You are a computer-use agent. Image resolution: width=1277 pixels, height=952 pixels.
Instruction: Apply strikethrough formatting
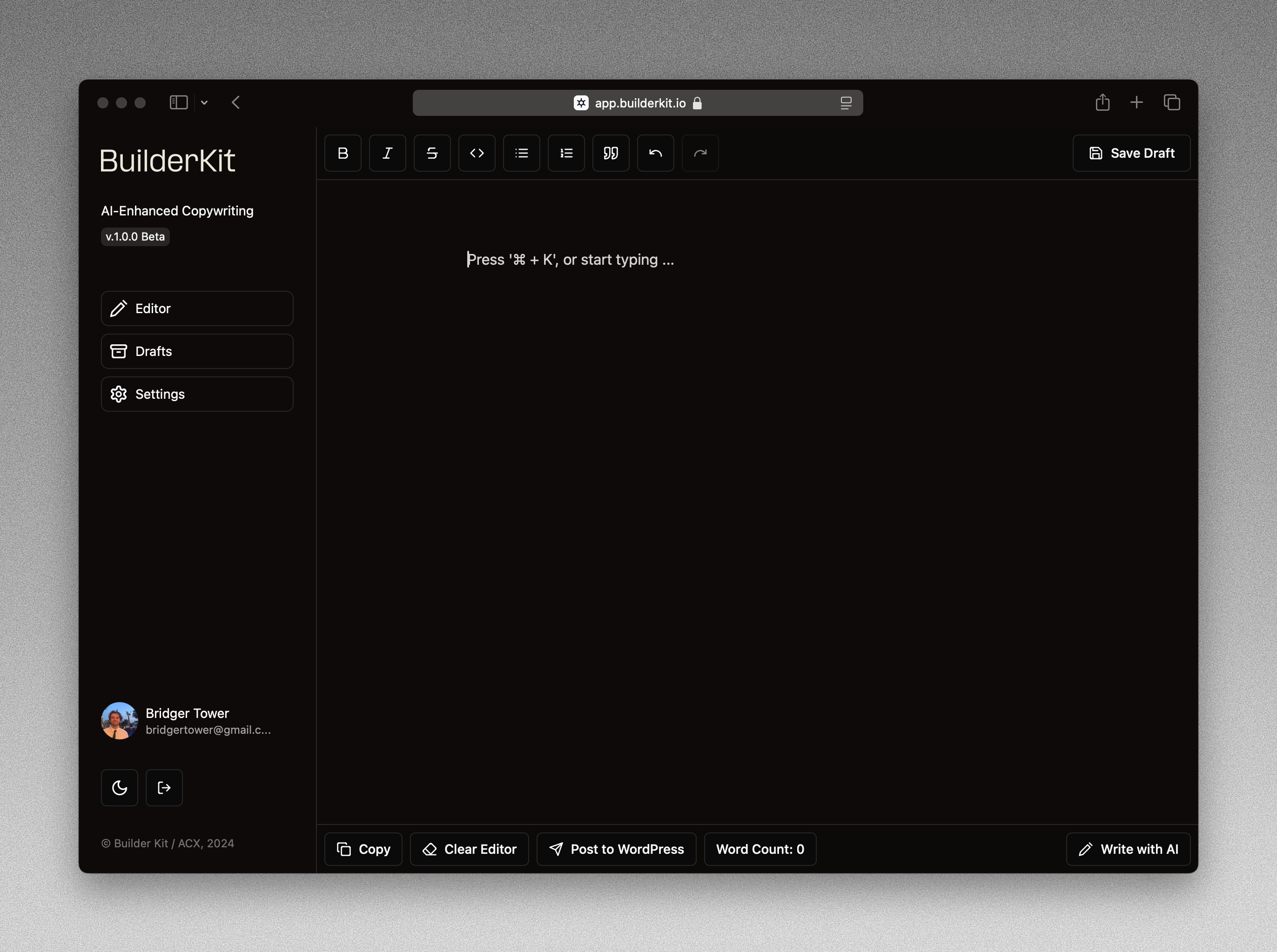click(432, 153)
